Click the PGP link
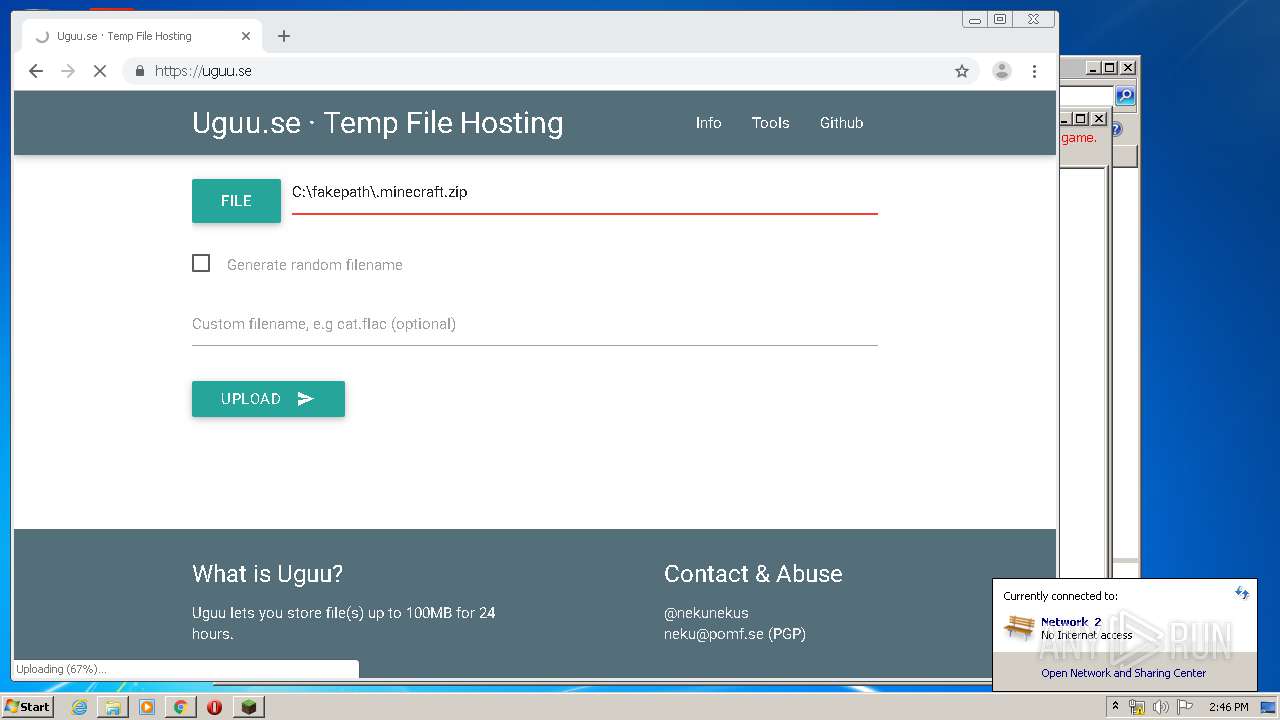The image size is (1280, 720). 787,634
